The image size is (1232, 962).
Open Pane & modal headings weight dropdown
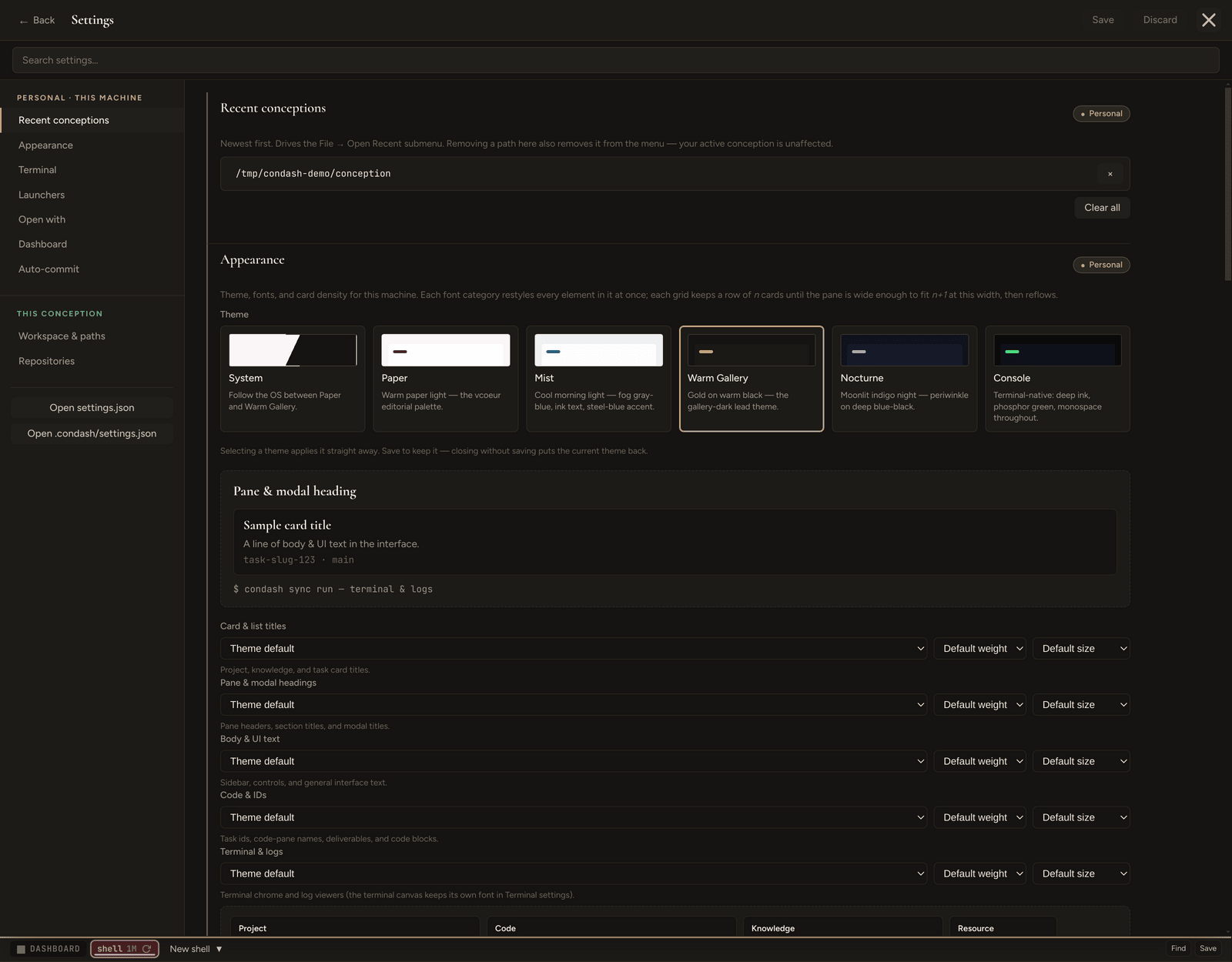pyautogui.click(x=979, y=705)
